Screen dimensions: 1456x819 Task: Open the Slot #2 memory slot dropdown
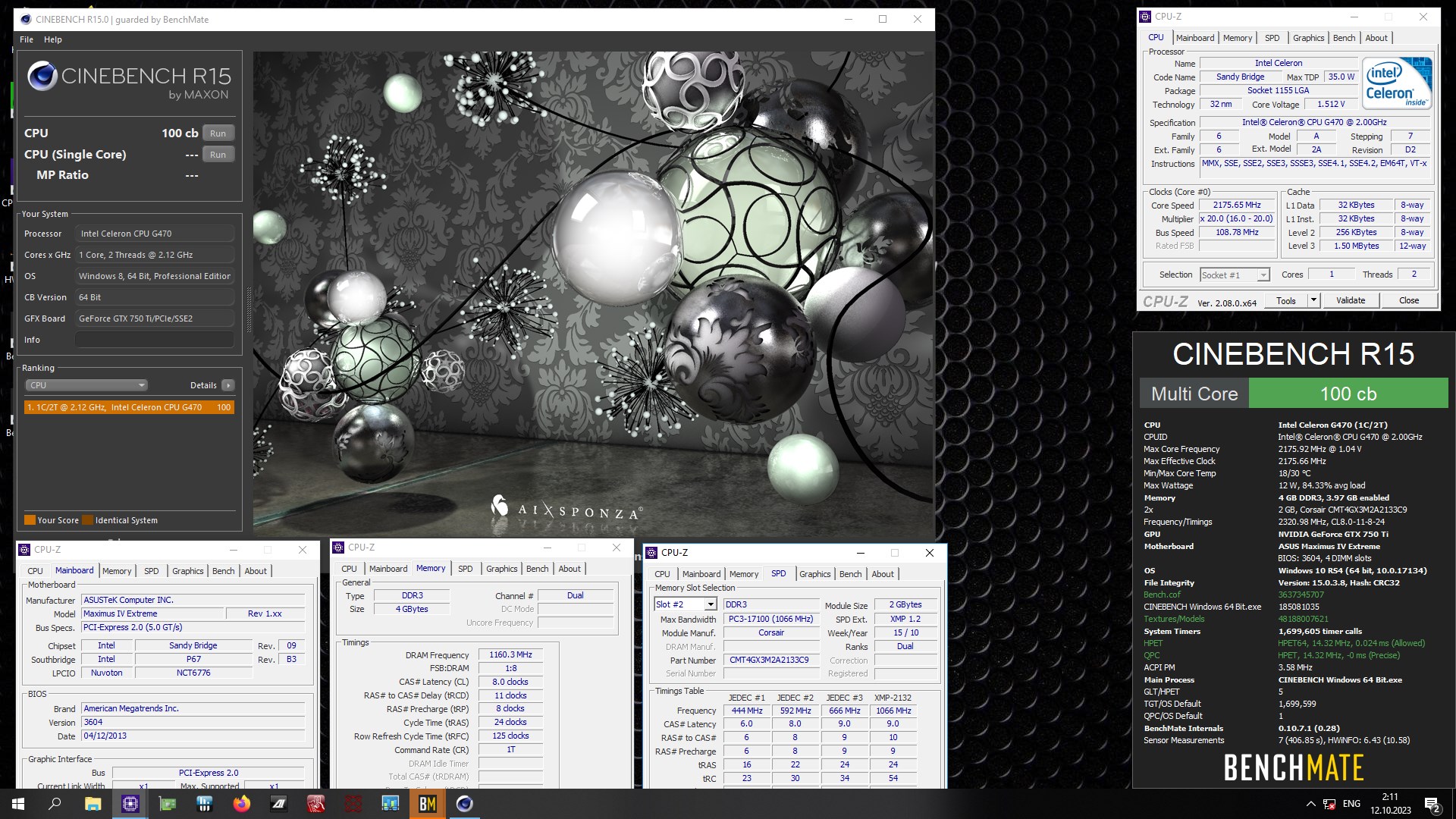686,604
